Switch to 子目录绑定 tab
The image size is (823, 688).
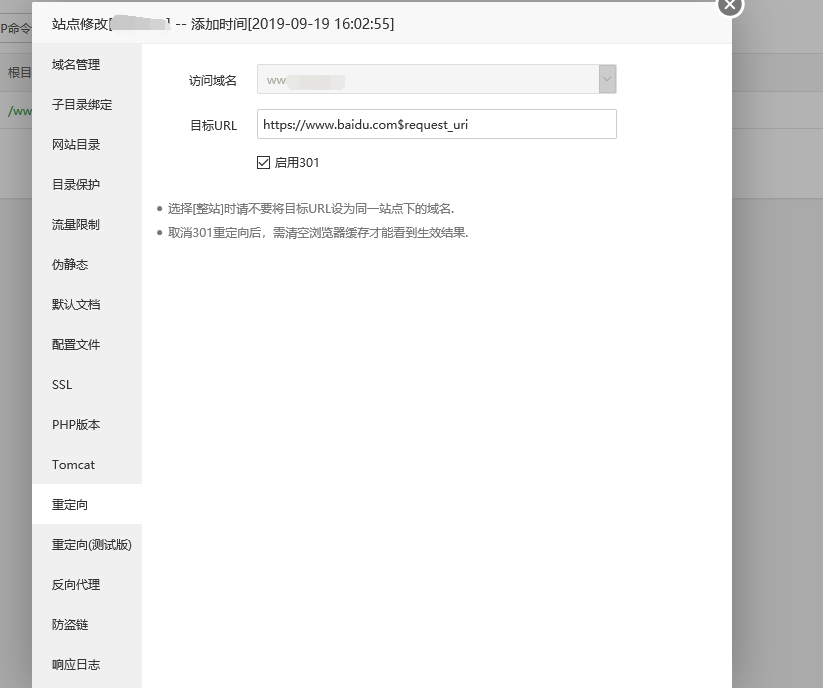tap(87, 104)
